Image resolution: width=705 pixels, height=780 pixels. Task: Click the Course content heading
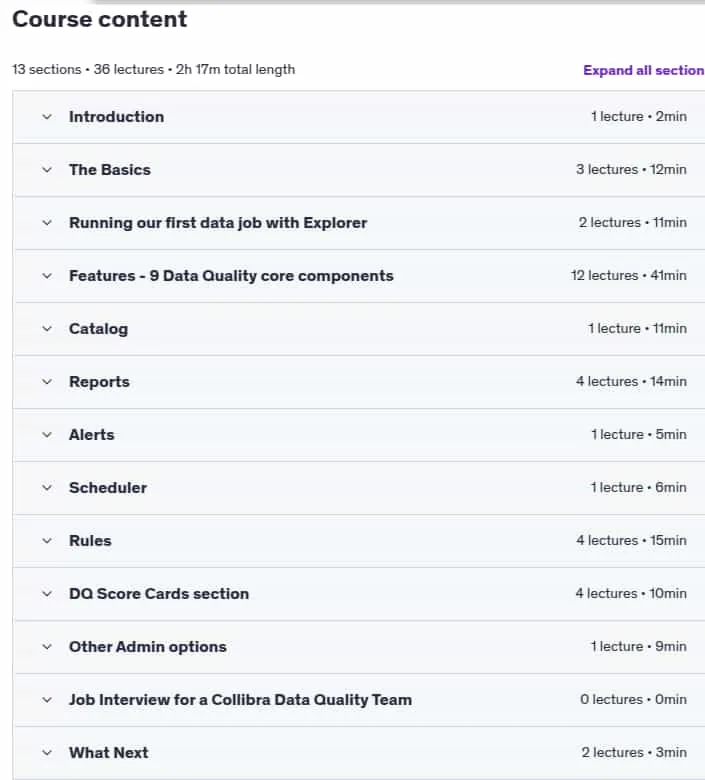click(x=100, y=19)
